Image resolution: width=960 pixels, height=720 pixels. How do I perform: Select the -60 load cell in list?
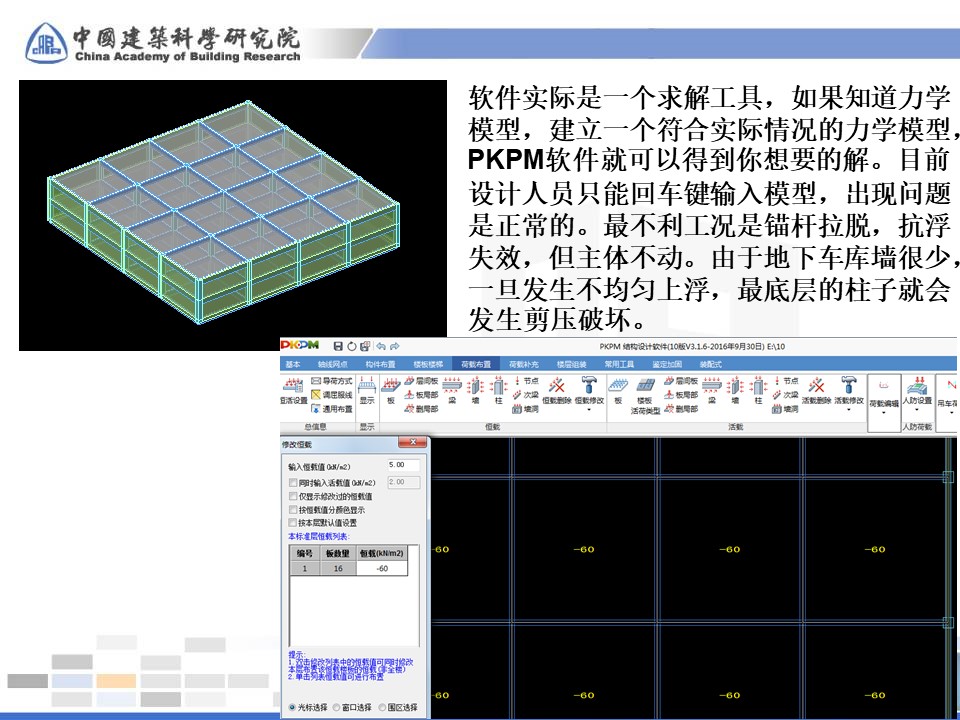[x=382, y=568]
